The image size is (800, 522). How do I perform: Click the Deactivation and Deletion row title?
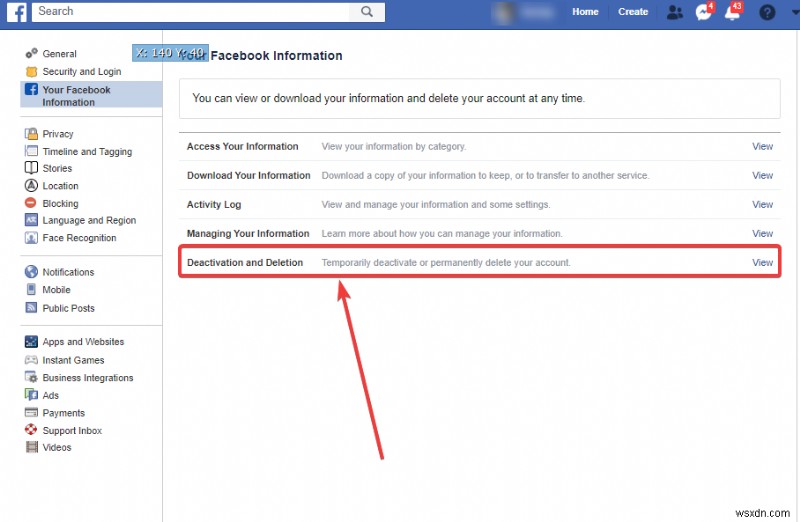pyautogui.click(x=245, y=263)
